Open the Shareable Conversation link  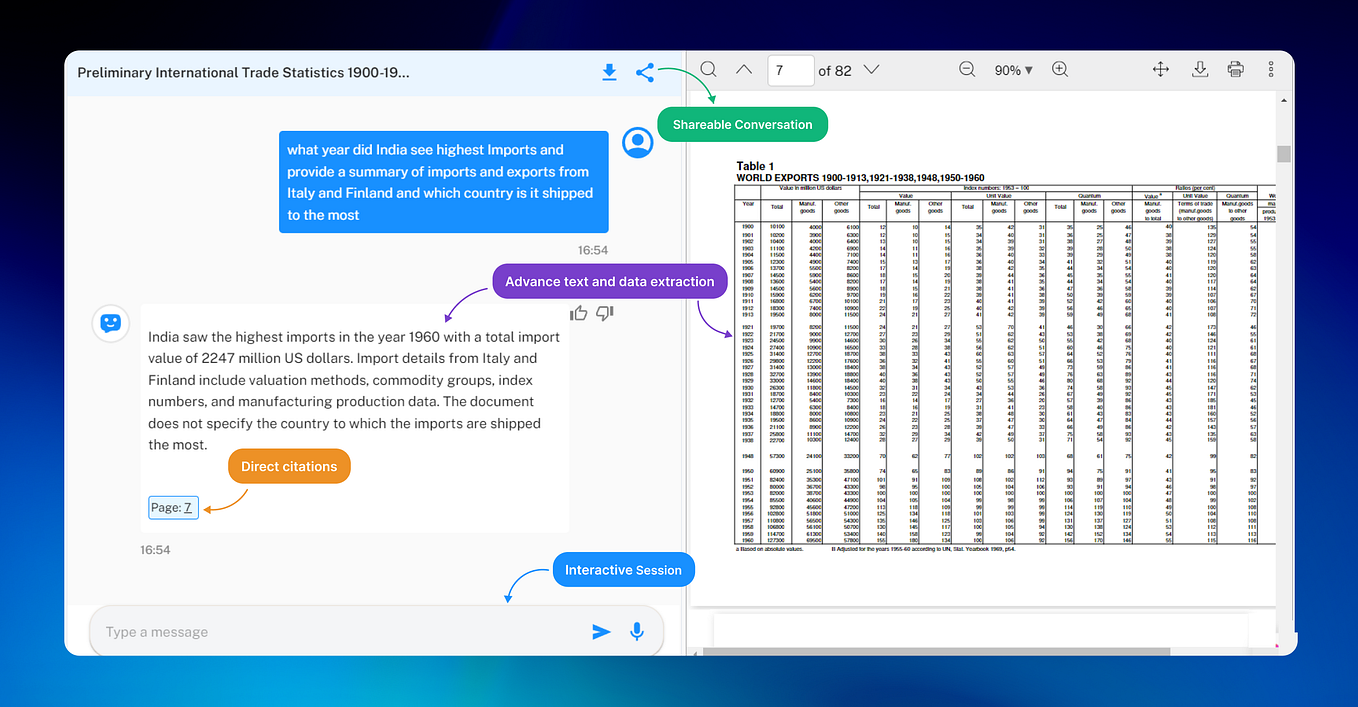tap(742, 124)
